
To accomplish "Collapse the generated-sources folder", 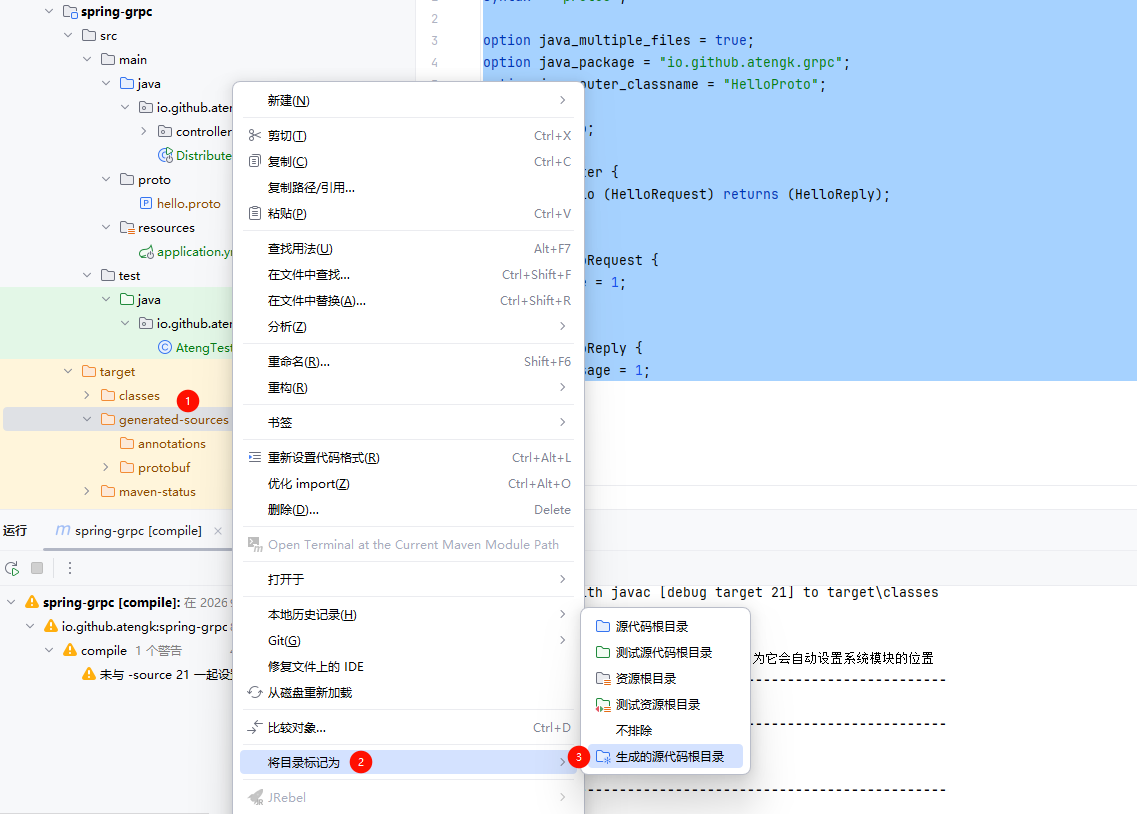I will 88,420.
